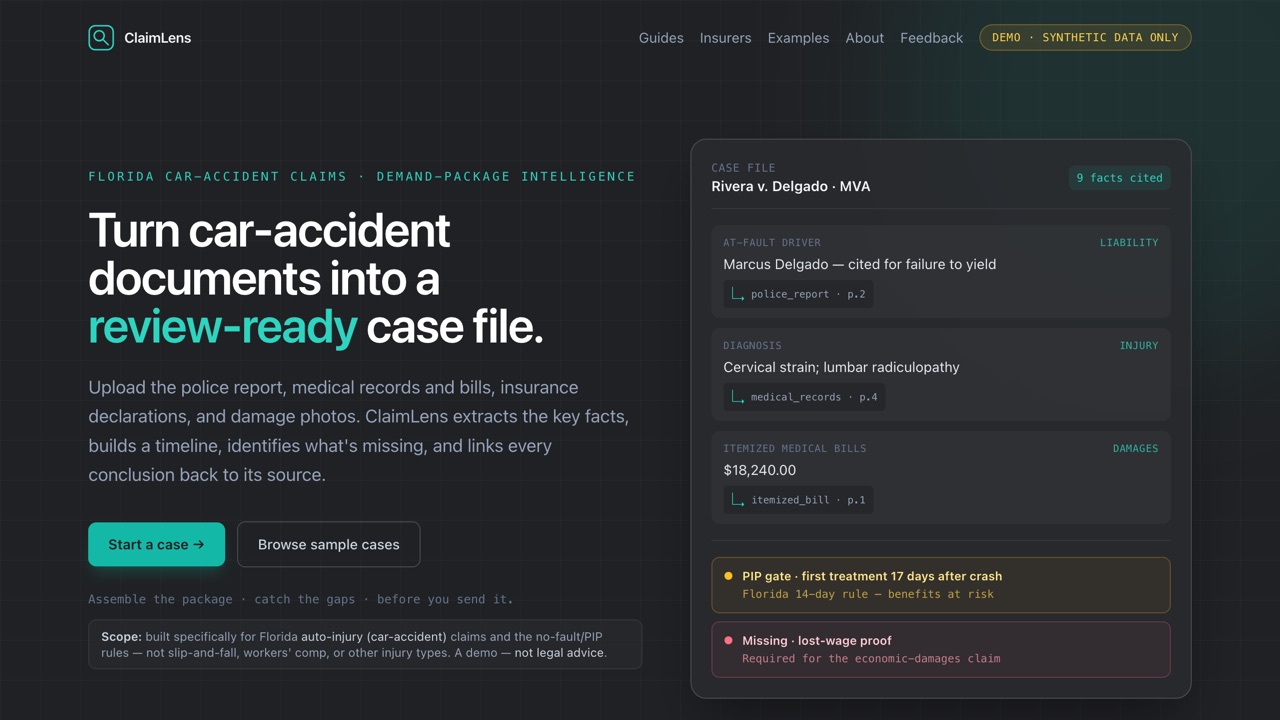The height and width of the screenshot is (720, 1280).
Task: Open the Feedback nav link
Action: tap(931, 38)
